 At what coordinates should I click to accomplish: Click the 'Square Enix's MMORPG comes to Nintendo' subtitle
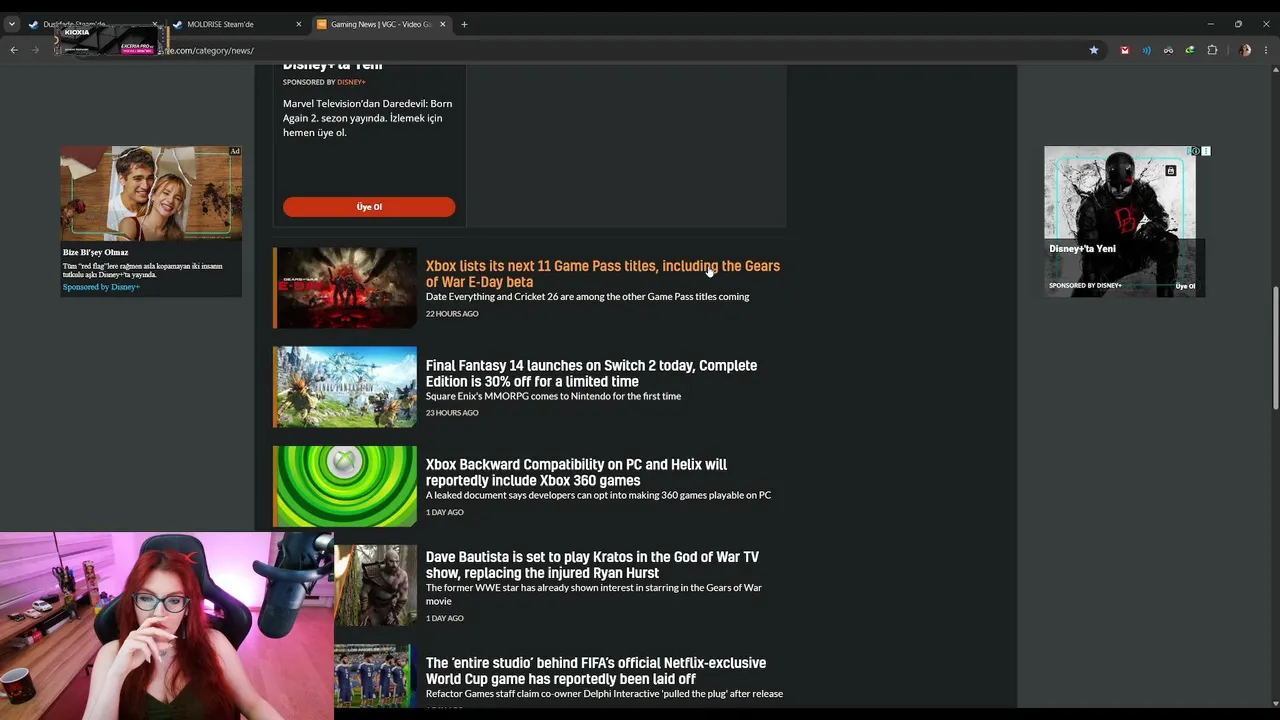(553, 396)
